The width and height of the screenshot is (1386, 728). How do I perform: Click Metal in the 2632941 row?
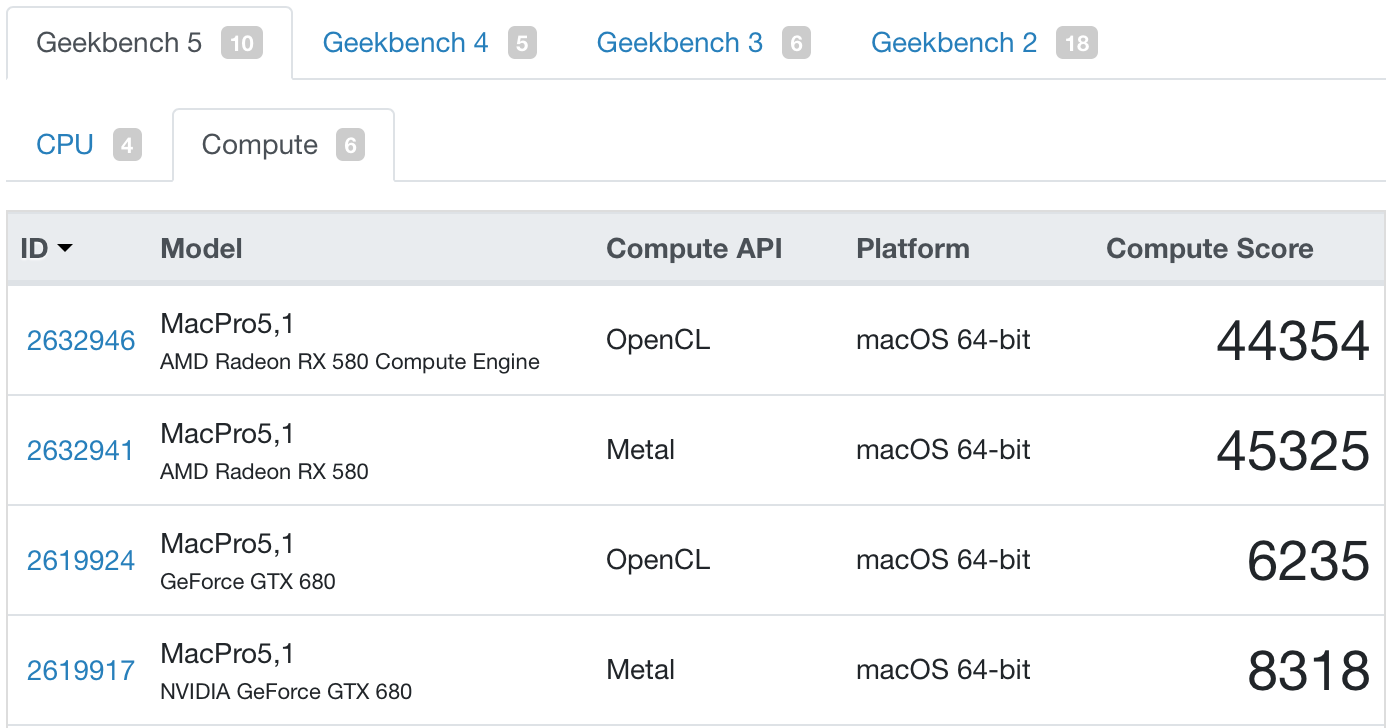click(x=641, y=450)
